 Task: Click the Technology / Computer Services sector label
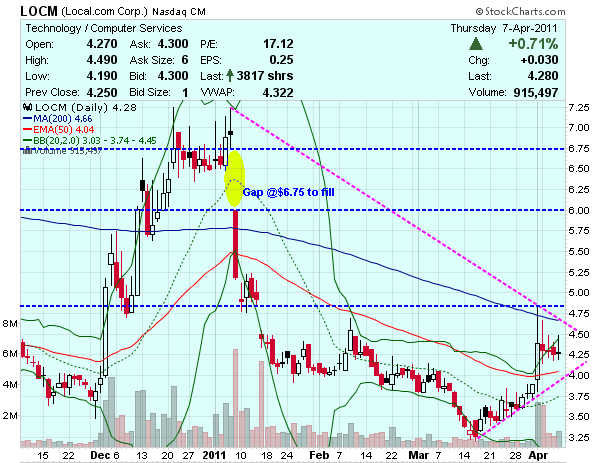tap(104, 28)
